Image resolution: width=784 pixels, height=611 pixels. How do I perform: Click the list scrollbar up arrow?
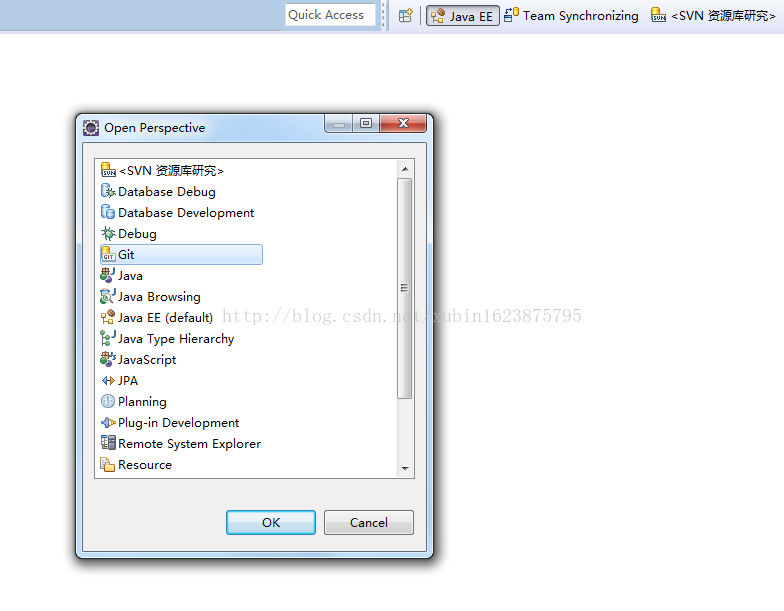click(405, 170)
